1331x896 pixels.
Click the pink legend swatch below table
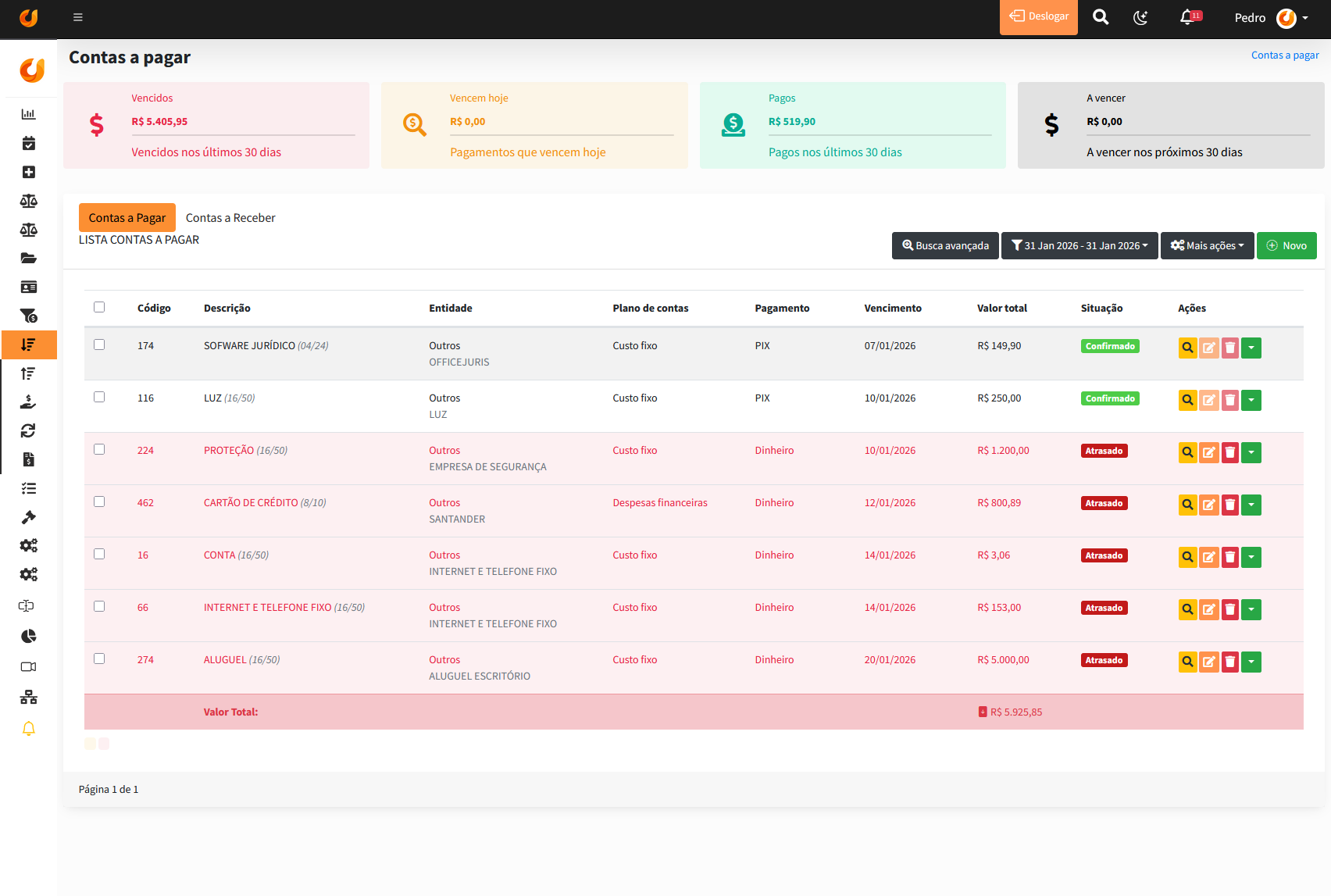pyautogui.click(x=104, y=744)
